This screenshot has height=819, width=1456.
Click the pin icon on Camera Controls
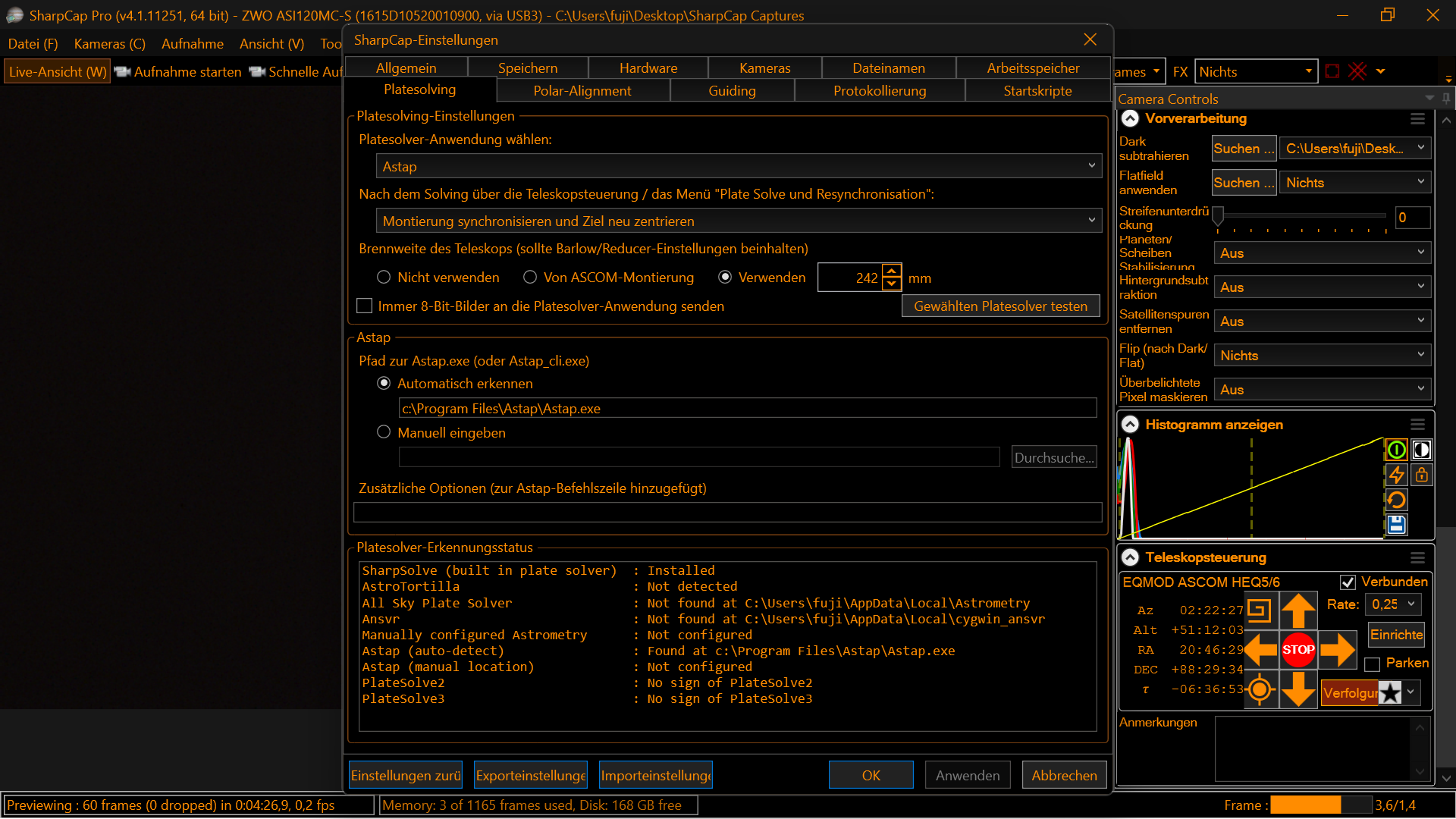(x=1446, y=99)
